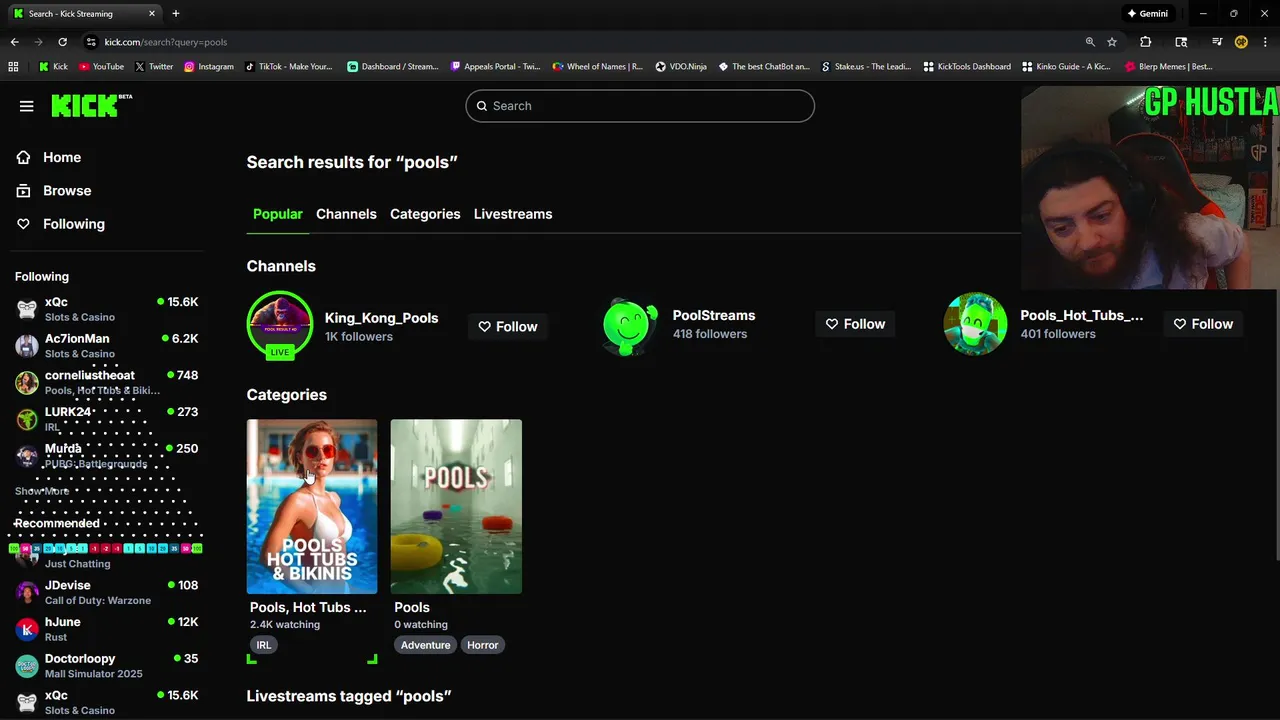Follow the PoolStreams channel
Image resolution: width=1280 pixels, height=720 pixels.
pos(855,324)
